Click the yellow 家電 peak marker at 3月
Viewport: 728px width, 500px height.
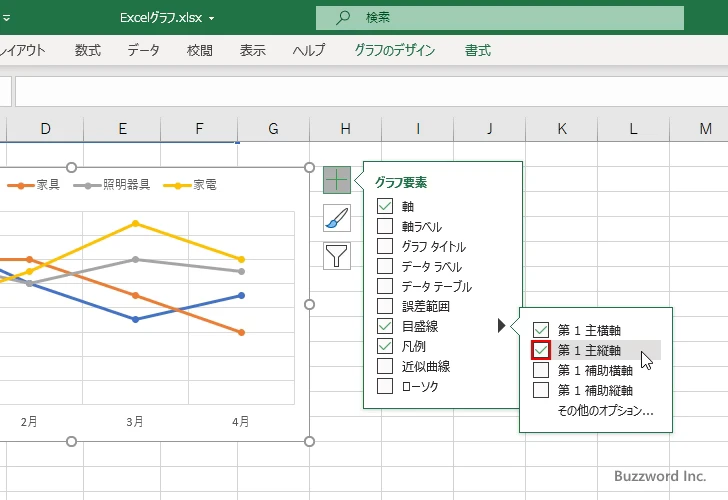click(136, 224)
